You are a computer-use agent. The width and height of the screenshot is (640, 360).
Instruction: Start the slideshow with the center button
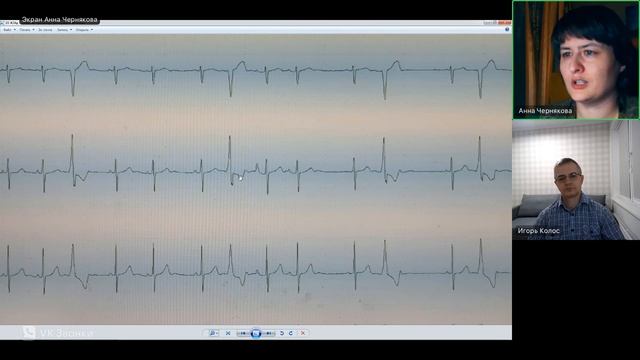pyautogui.click(x=256, y=333)
